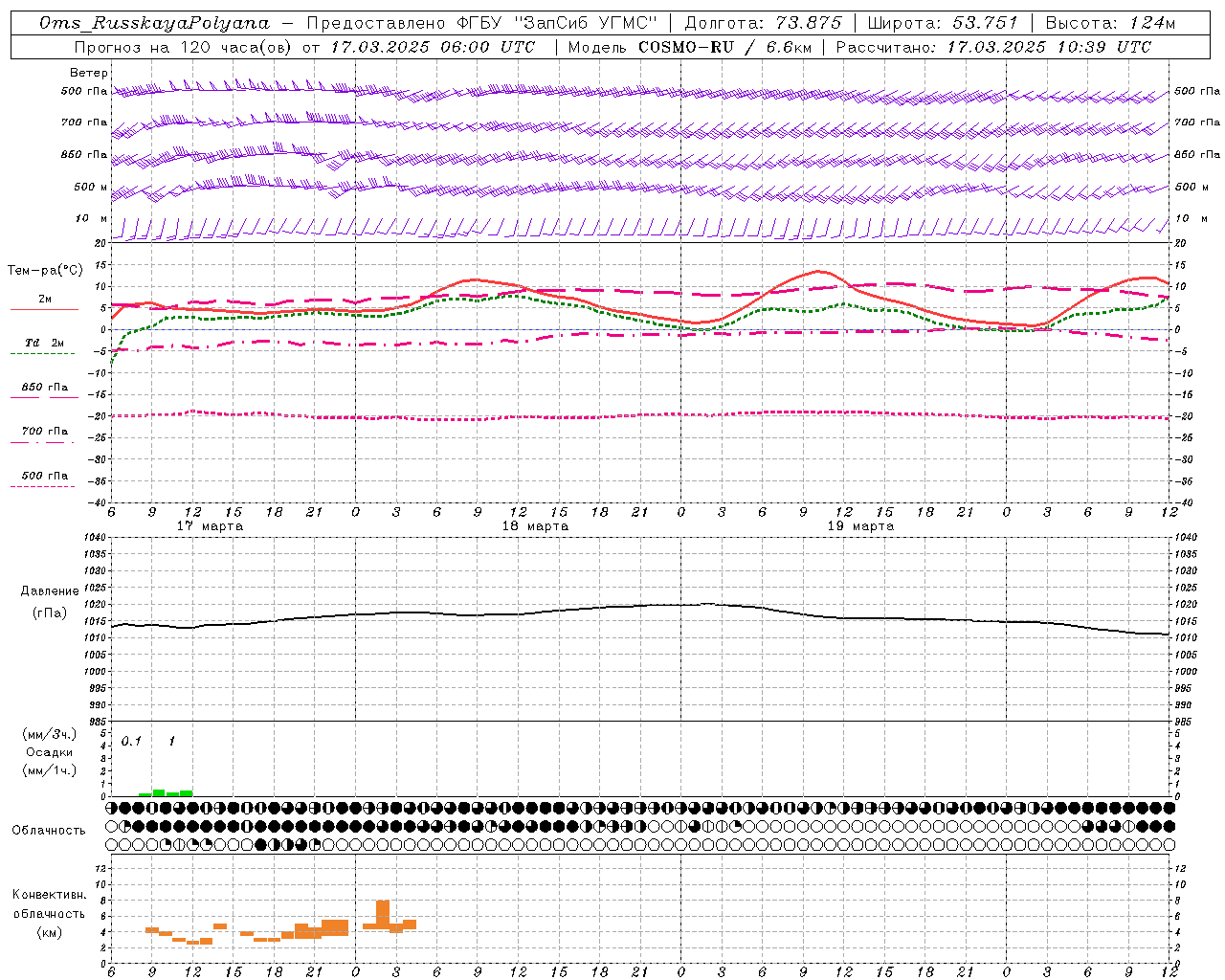Click the left 700 гПа wind level label
The image size is (1225, 980).
[x=84, y=122]
